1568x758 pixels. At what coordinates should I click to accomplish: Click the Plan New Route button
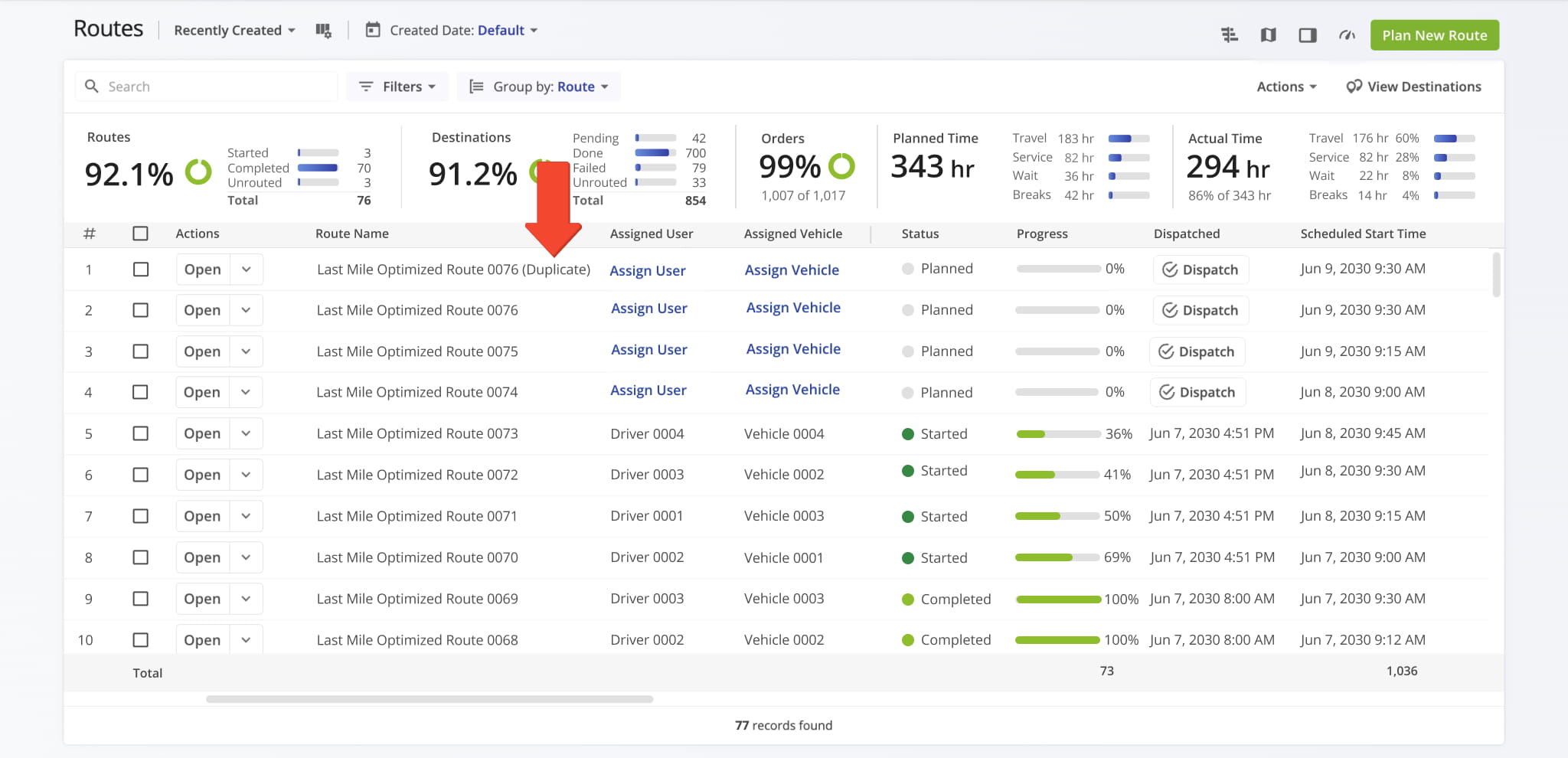point(1434,35)
